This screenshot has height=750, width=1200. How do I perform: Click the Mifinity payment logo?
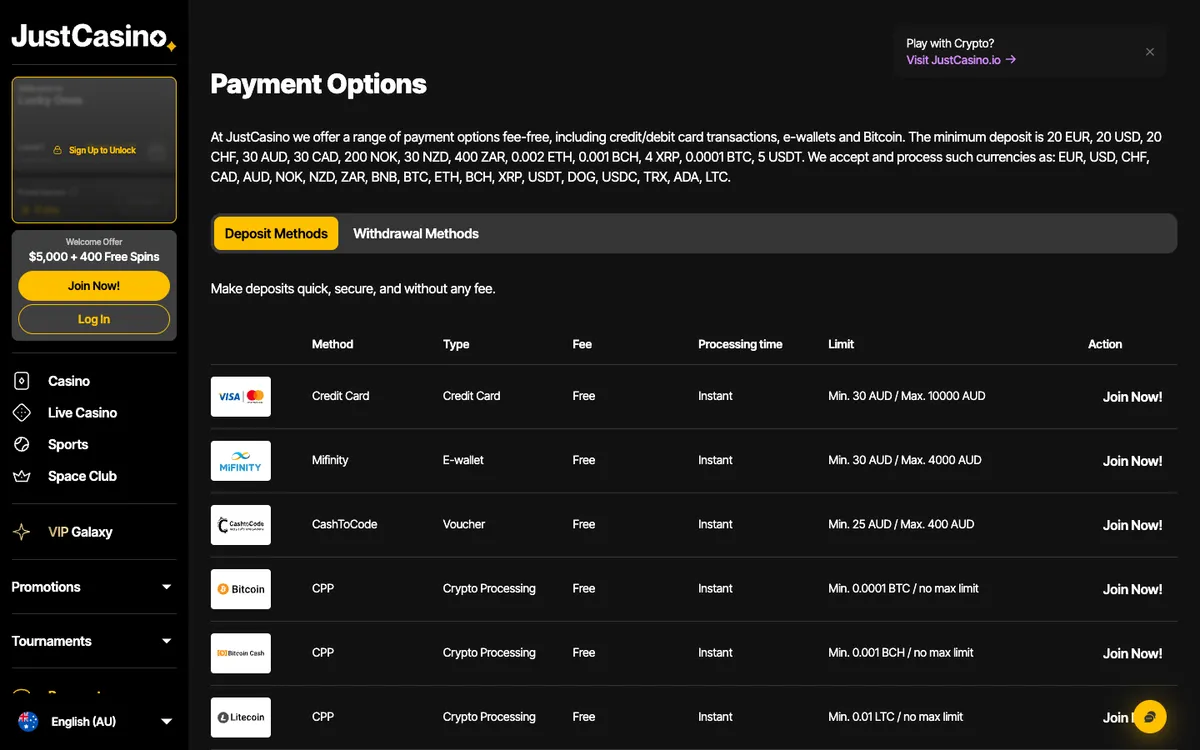(x=241, y=461)
